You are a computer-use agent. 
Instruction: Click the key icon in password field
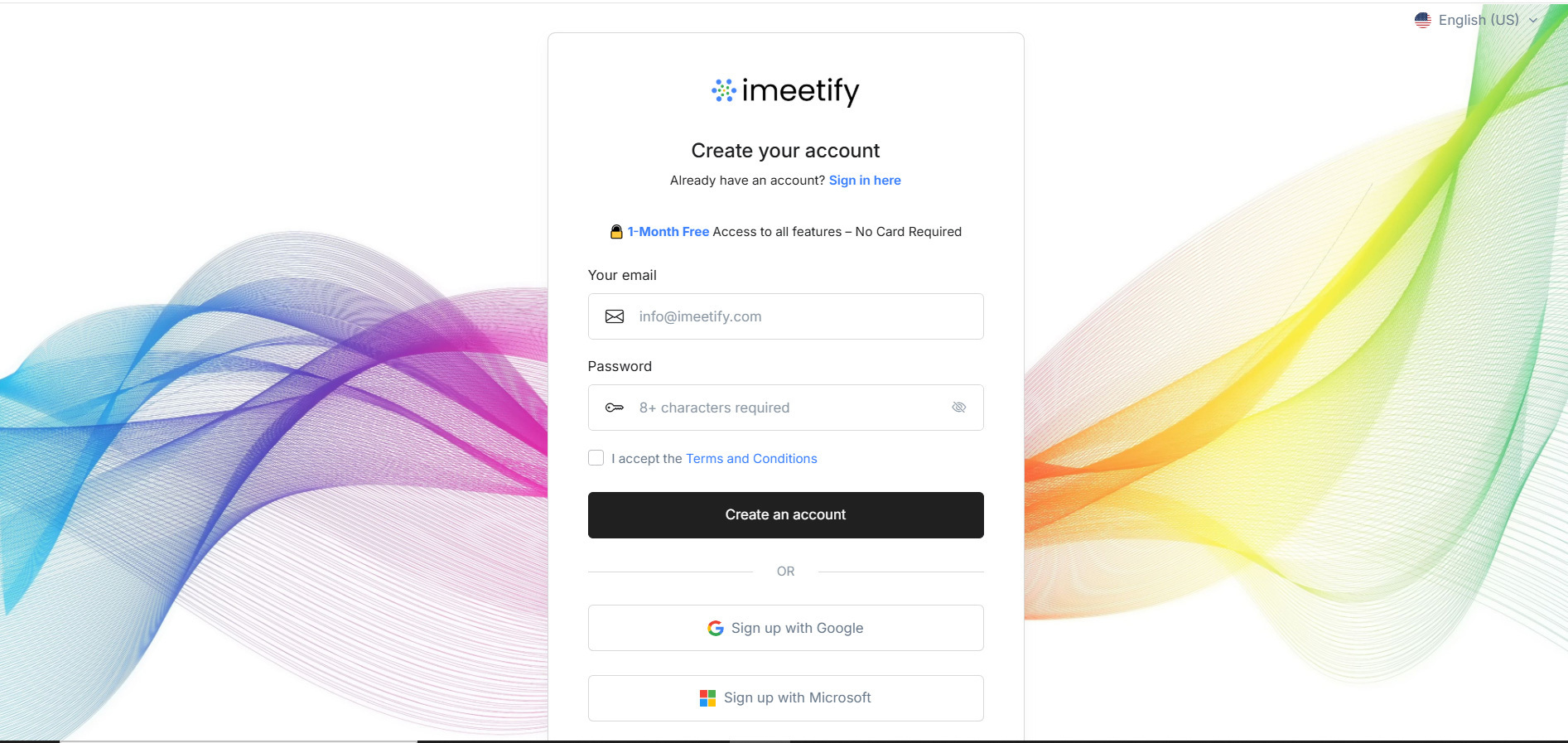[x=615, y=408]
